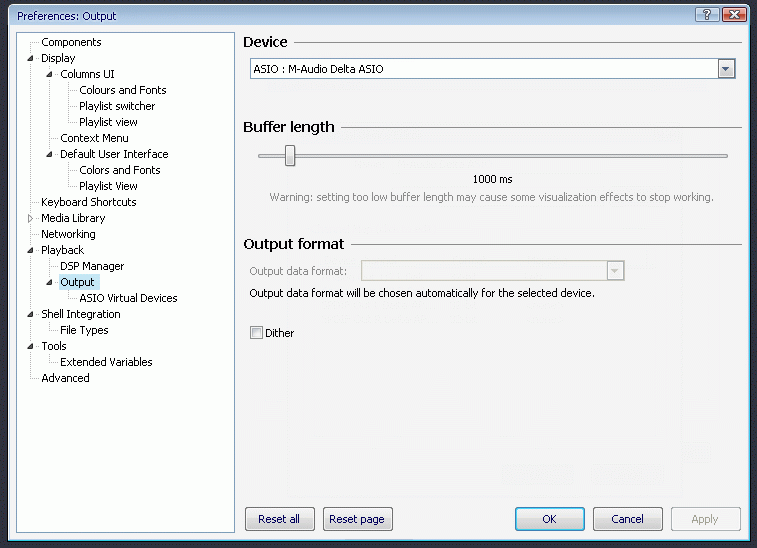Collapse the Playback tree node
The image size is (757, 548).
[31, 250]
